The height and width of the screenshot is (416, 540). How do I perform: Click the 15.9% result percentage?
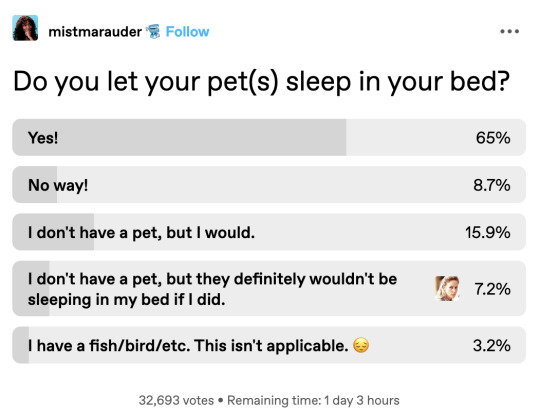(x=488, y=232)
